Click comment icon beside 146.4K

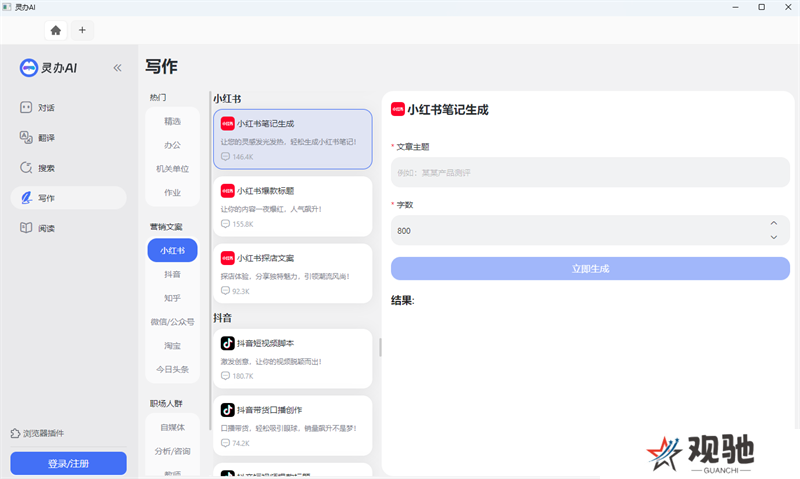tap(226, 157)
